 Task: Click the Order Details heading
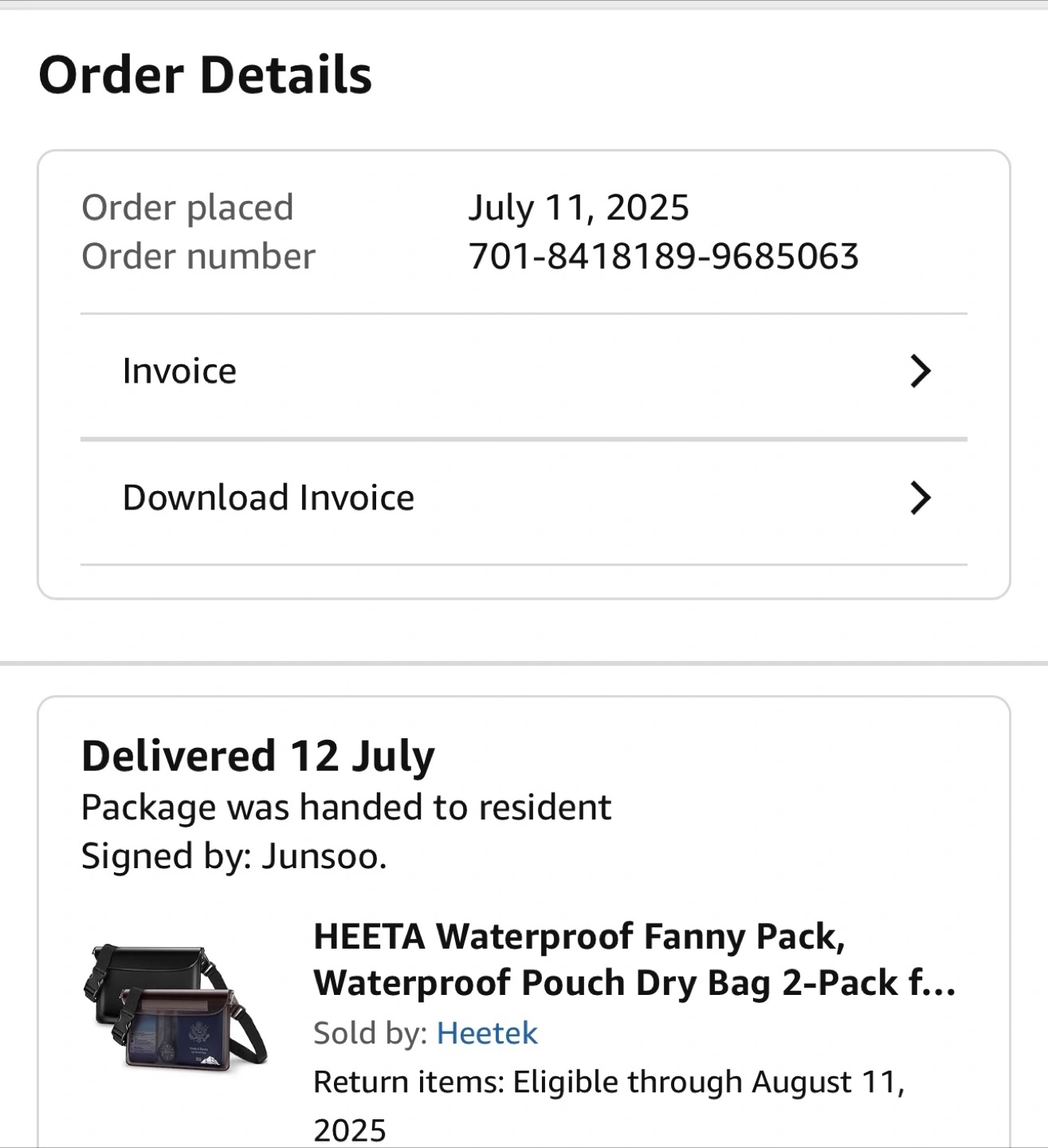point(205,76)
